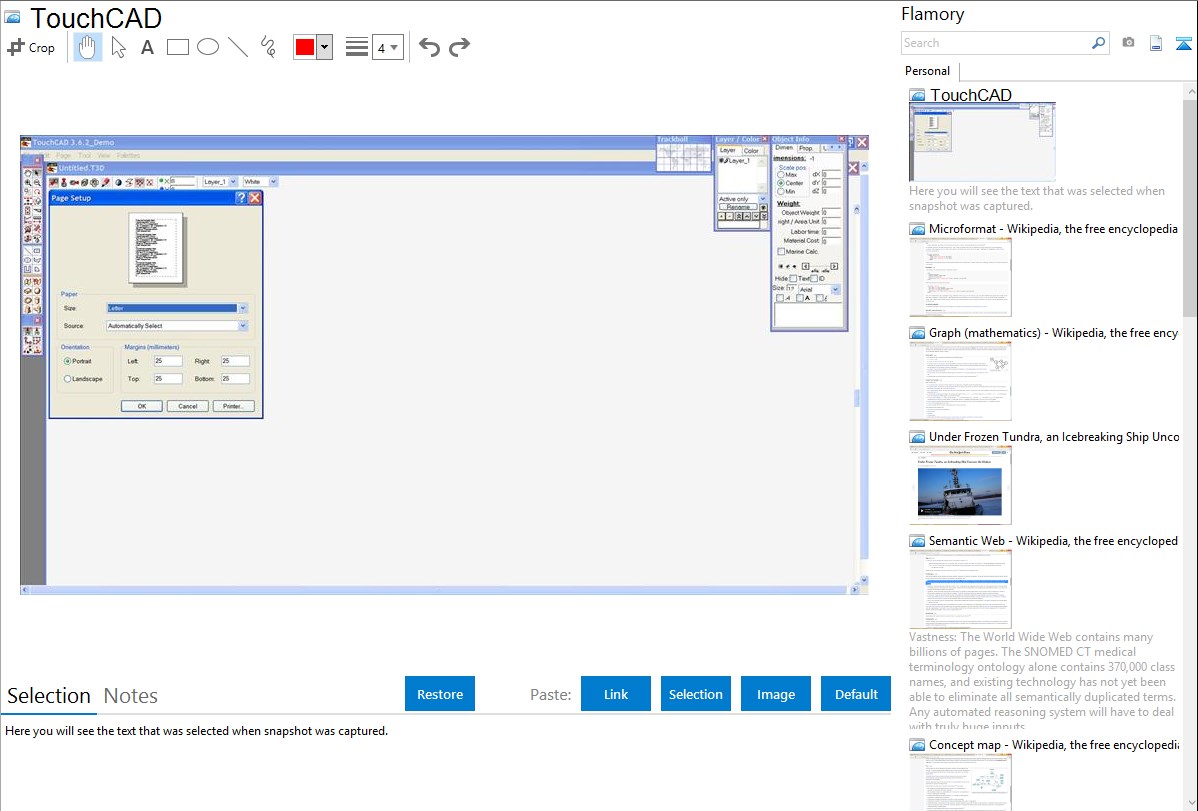This screenshot has height=811, width=1198.
Task: Open the Concept map snapshot title
Action: (1053, 744)
